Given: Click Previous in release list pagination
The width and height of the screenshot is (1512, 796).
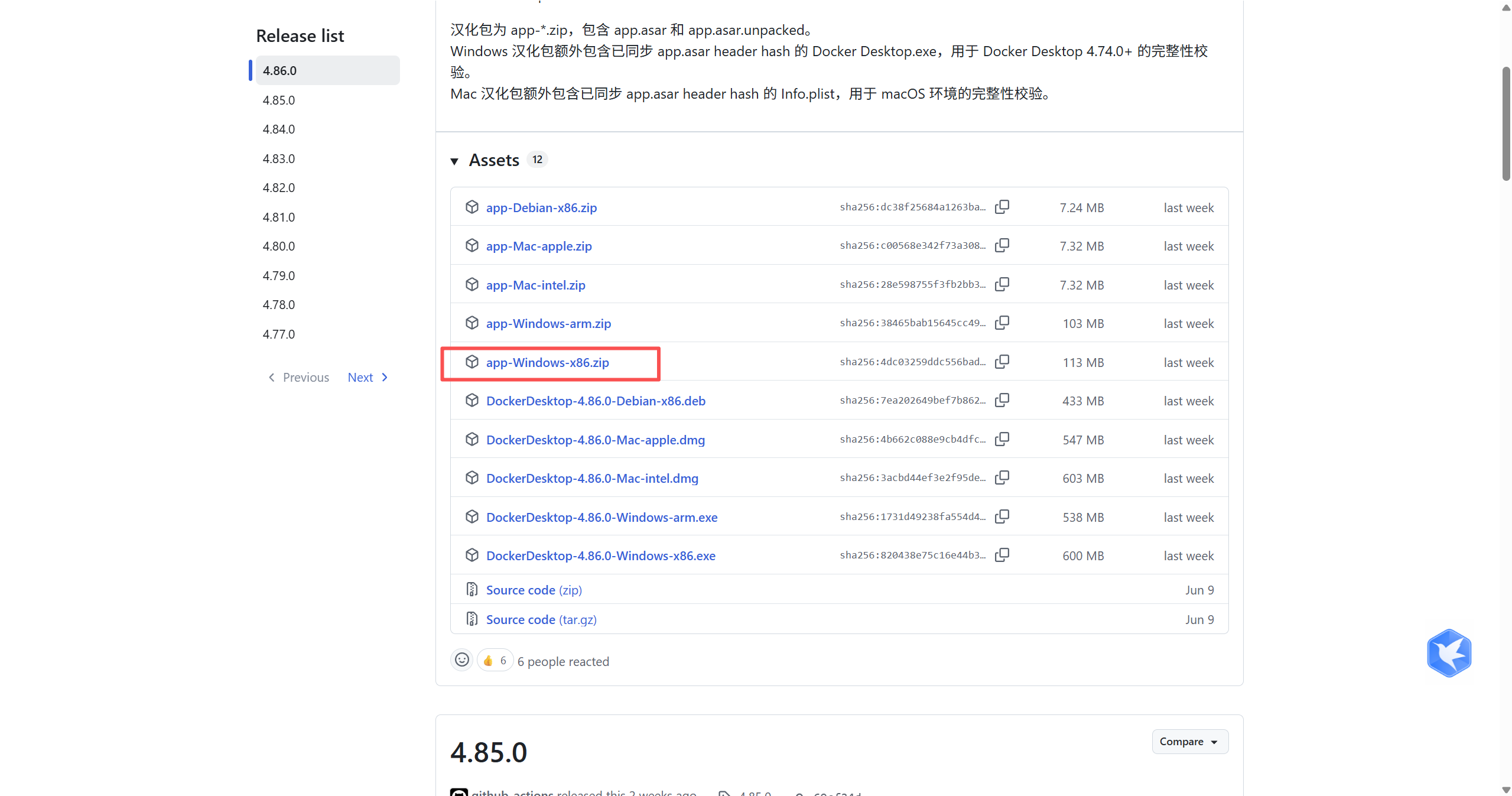Looking at the screenshot, I should [x=298, y=378].
